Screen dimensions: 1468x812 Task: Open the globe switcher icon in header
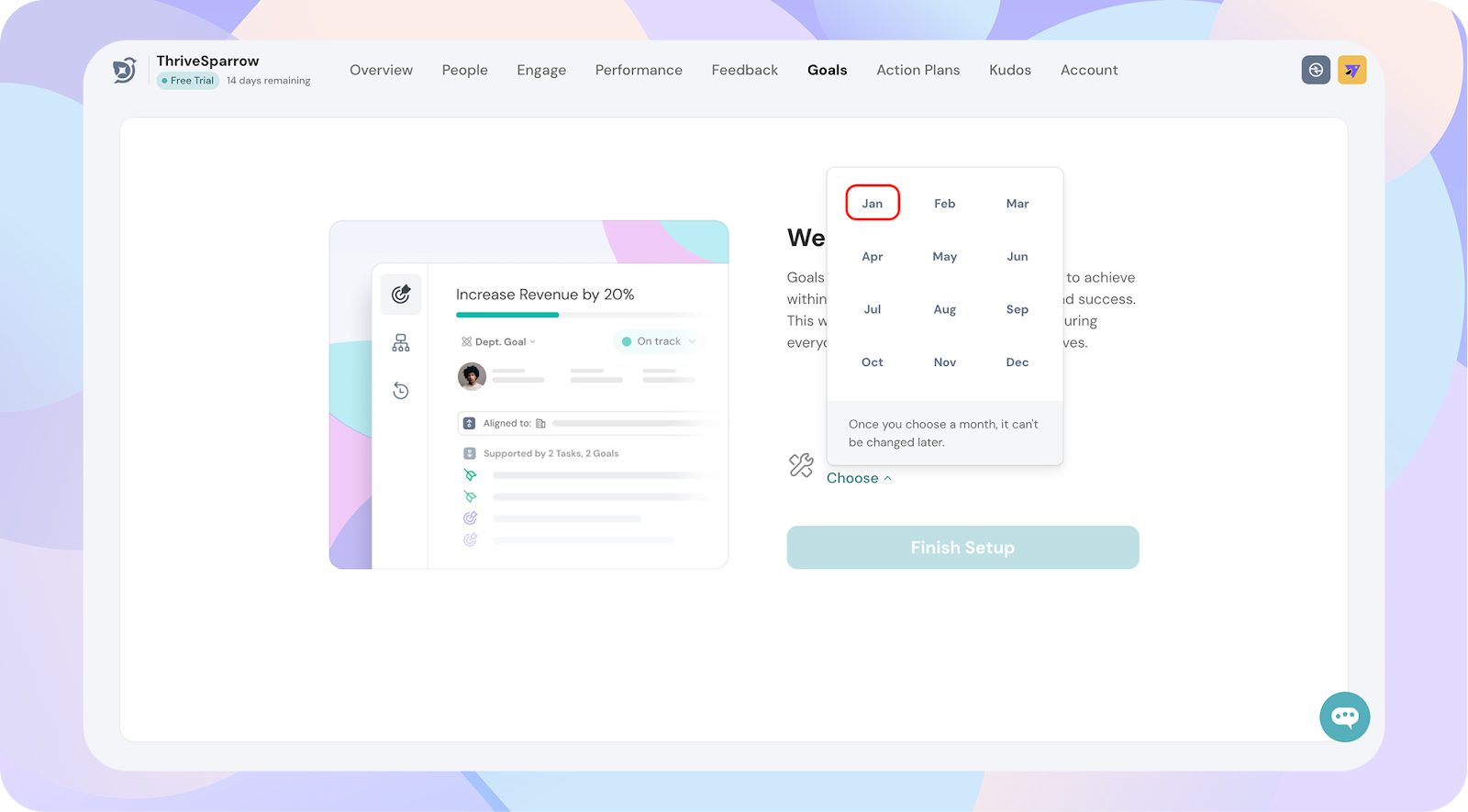tap(1316, 70)
